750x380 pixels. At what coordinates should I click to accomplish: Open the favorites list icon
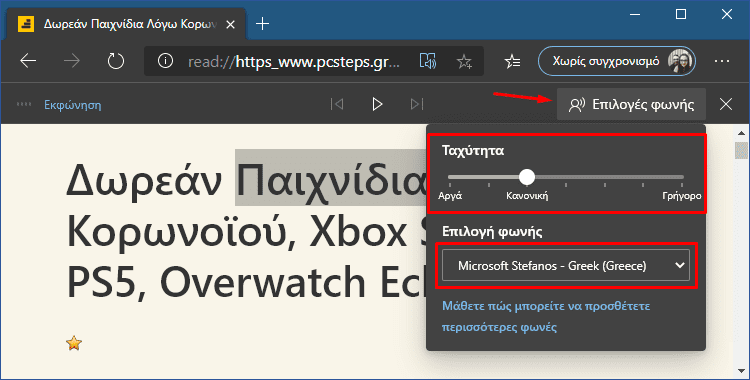tap(512, 61)
